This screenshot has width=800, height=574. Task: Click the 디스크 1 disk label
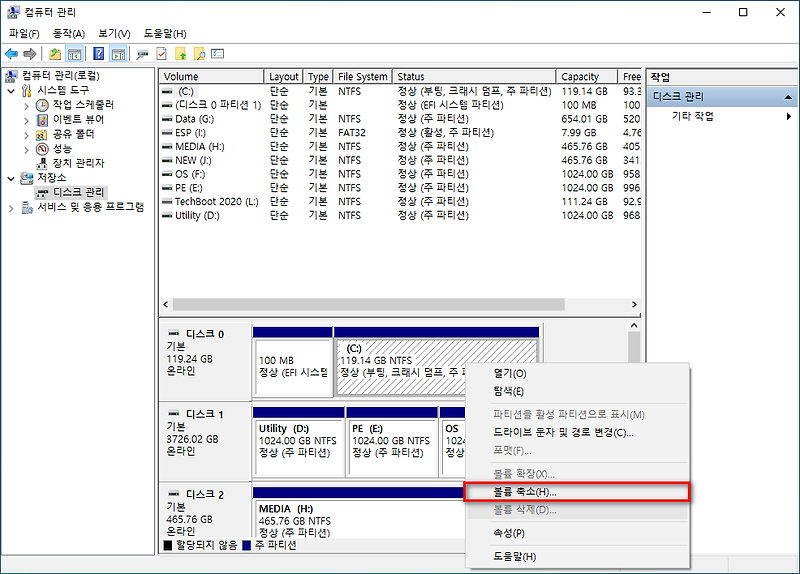pyautogui.click(x=205, y=414)
